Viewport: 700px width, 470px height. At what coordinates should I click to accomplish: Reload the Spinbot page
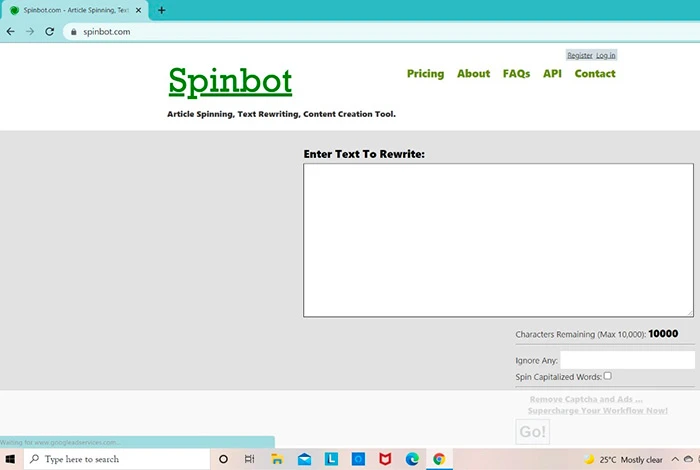point(50,32)
